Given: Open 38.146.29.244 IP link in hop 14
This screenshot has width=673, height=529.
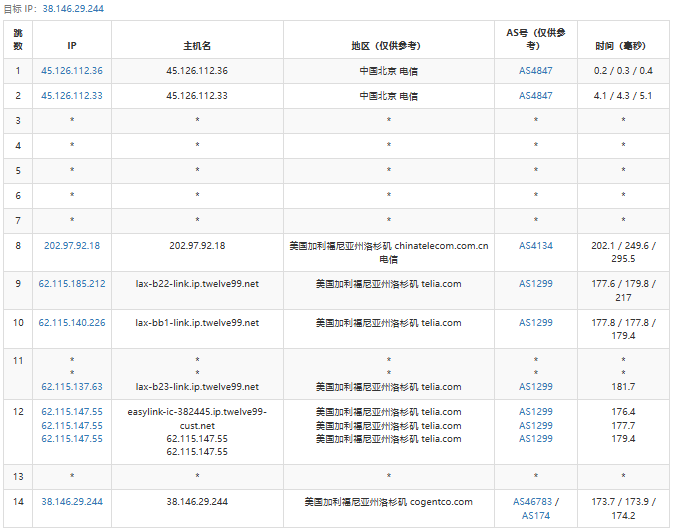Looking at the screenshot, I should click(72, 502).
